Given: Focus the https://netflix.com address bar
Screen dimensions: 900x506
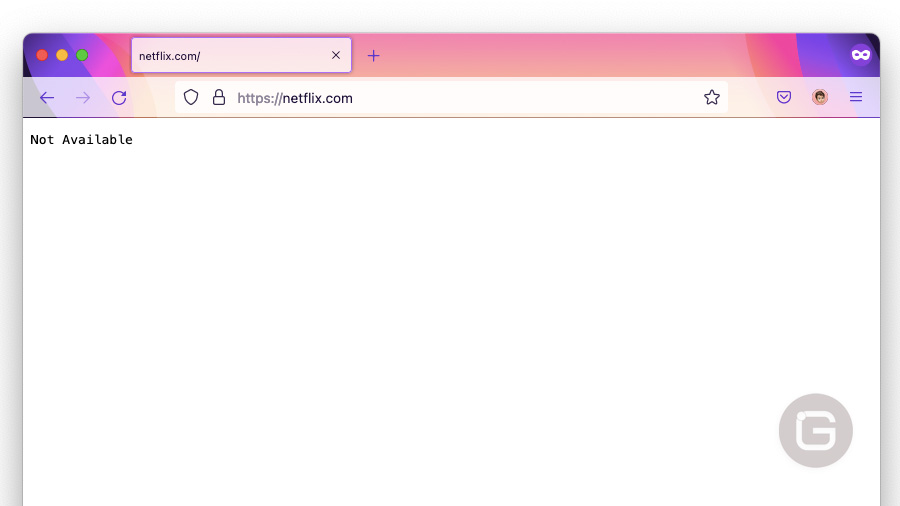Looking at the screenshot, I should point(452,98).
